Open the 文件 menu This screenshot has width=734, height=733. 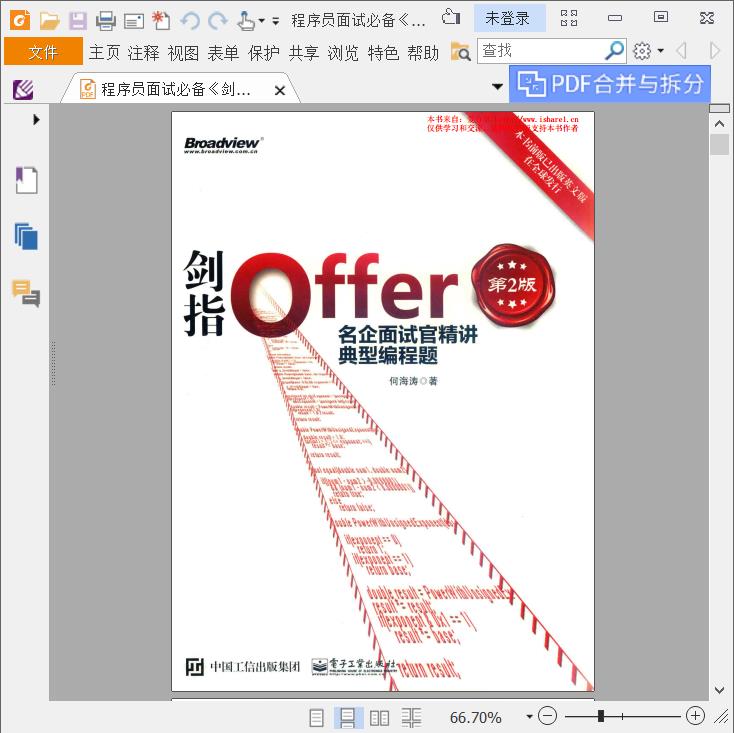[x=43, y=51]
